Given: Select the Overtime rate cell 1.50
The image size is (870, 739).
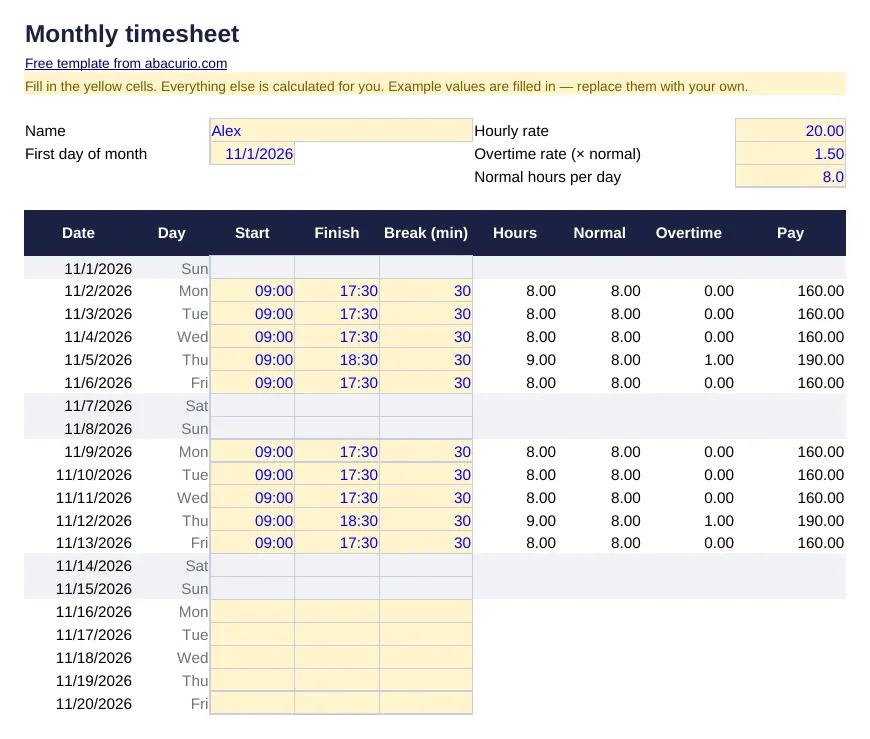Looking at the screenshot, I should [x=790, y=154].
